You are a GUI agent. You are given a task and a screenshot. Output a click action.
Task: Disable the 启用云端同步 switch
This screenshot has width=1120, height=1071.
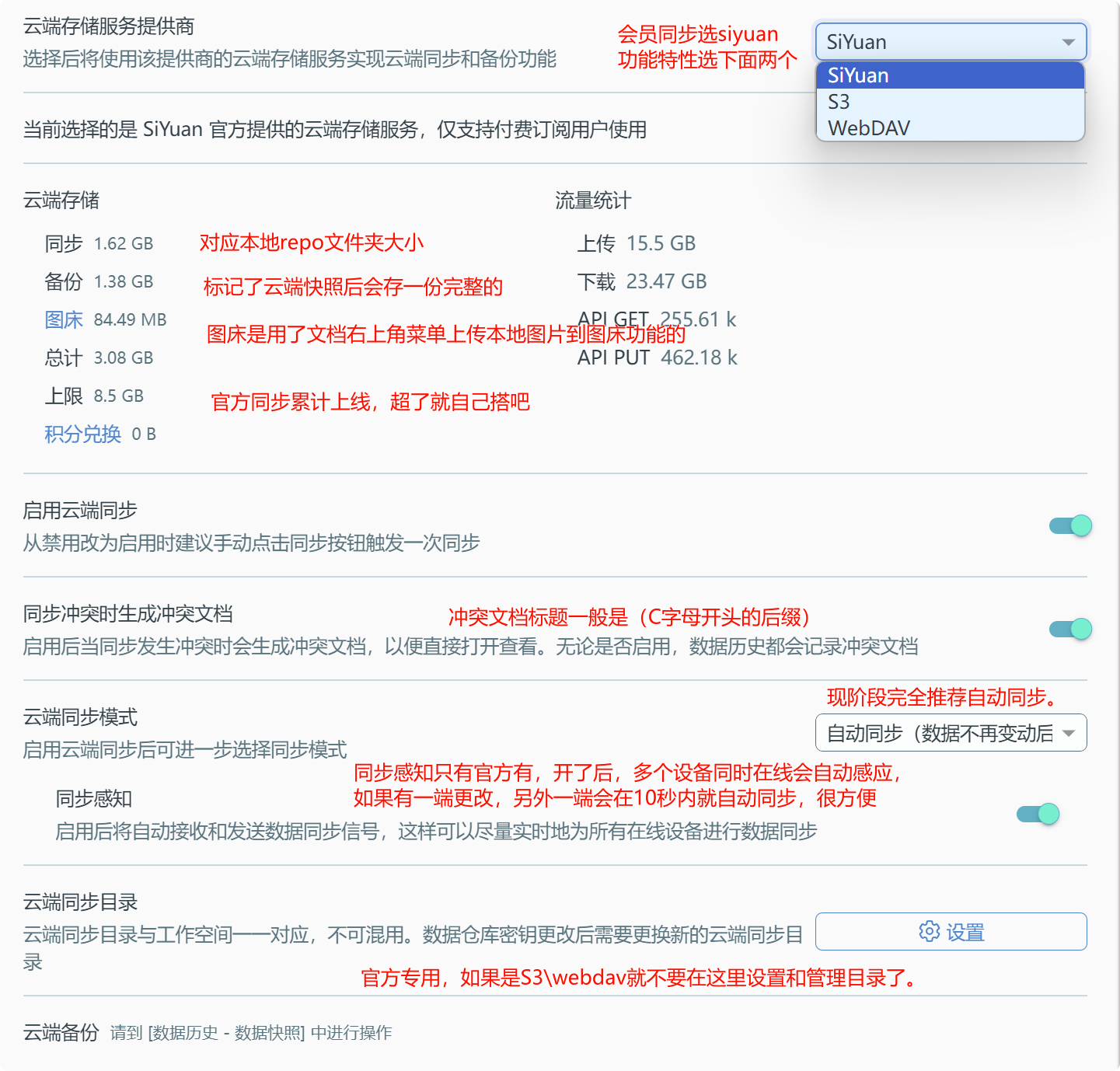click(1070, 526)
